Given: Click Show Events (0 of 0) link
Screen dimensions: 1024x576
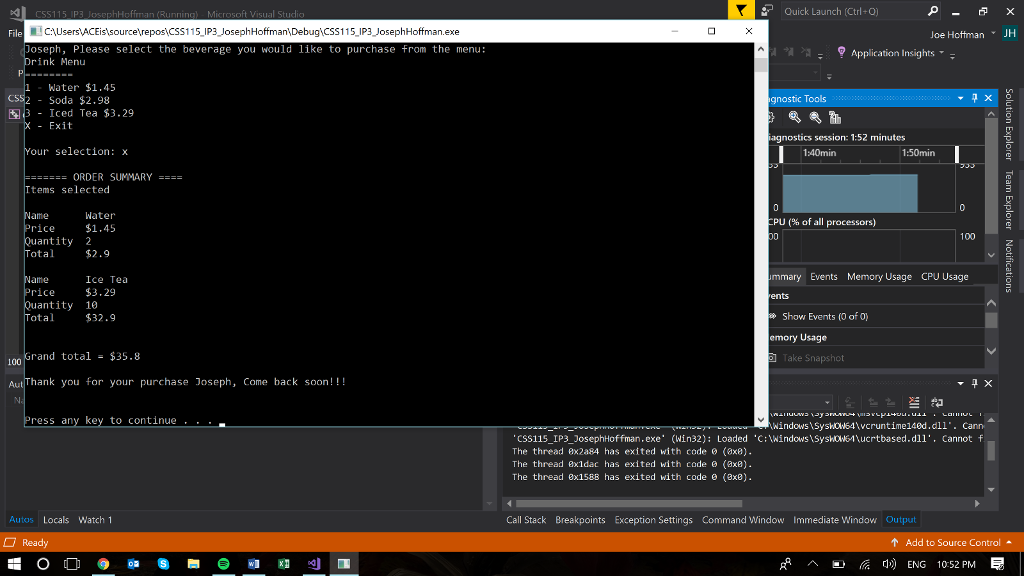Looking at the screenshot, I should (x=825, y=317).
